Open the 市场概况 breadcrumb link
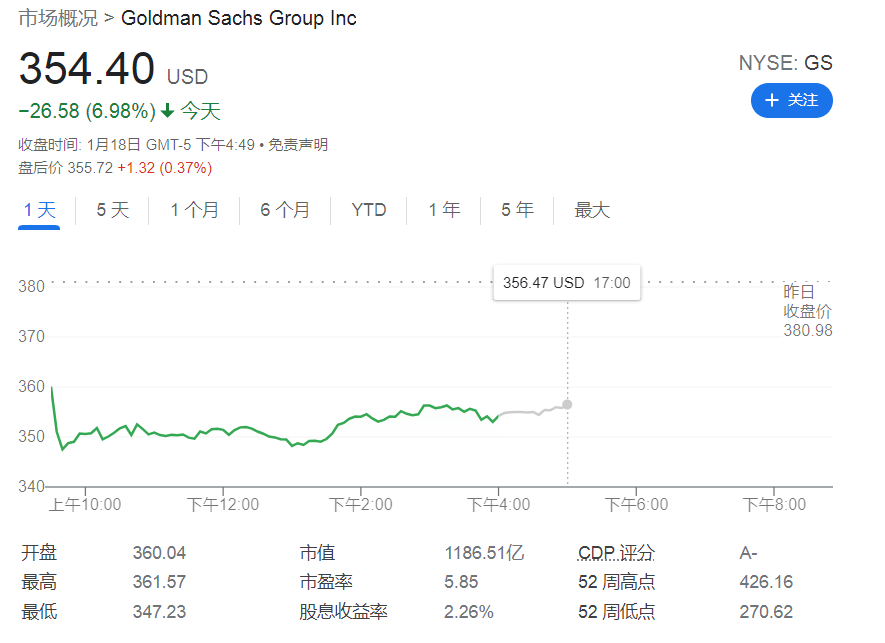The height and width of the screenshot is (643, 885). tap(58, 18)
